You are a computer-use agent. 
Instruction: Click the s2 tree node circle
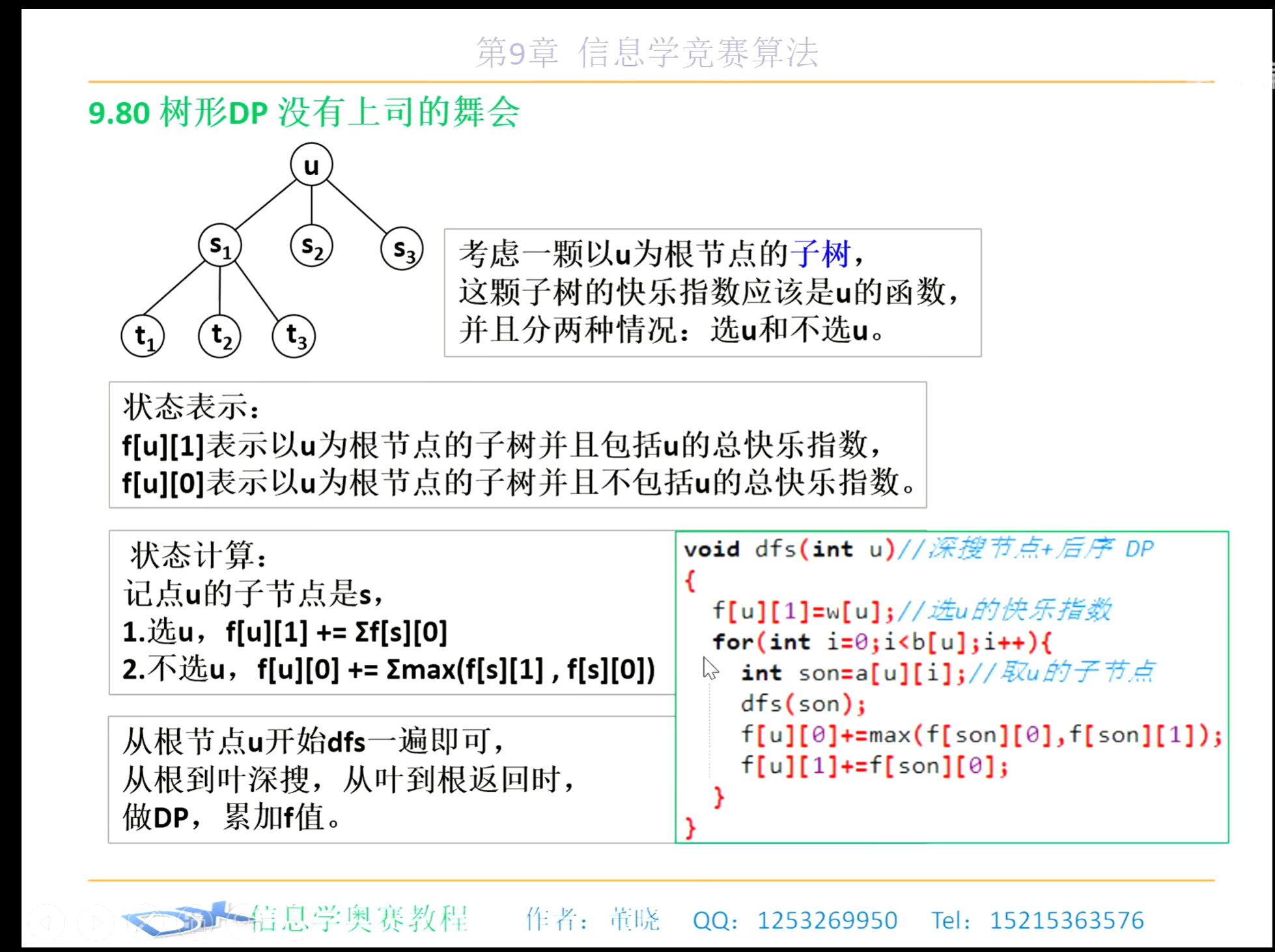coord(311,246)
